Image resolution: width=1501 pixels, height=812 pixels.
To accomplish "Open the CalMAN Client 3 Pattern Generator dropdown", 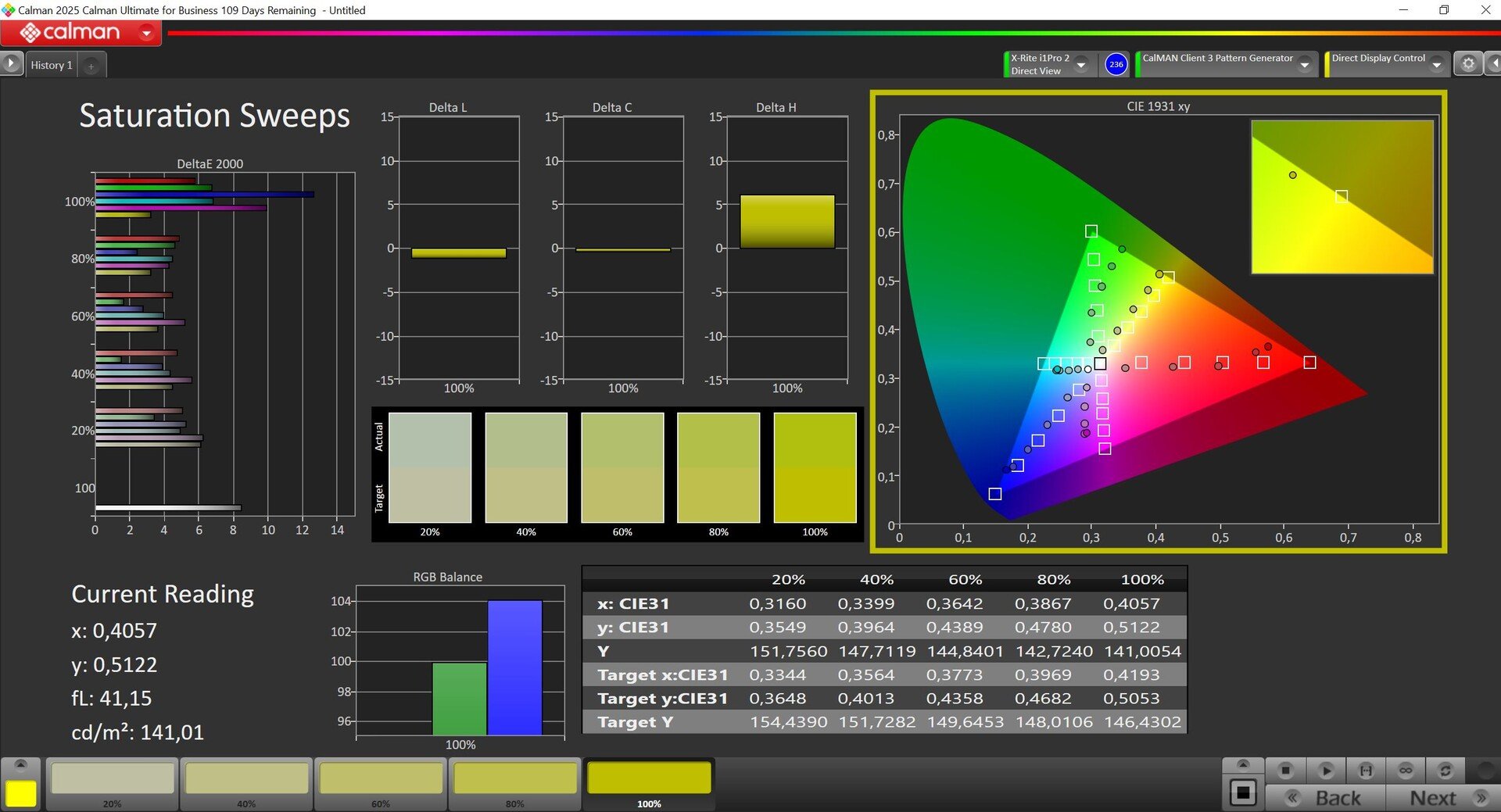I will 1304,65.
